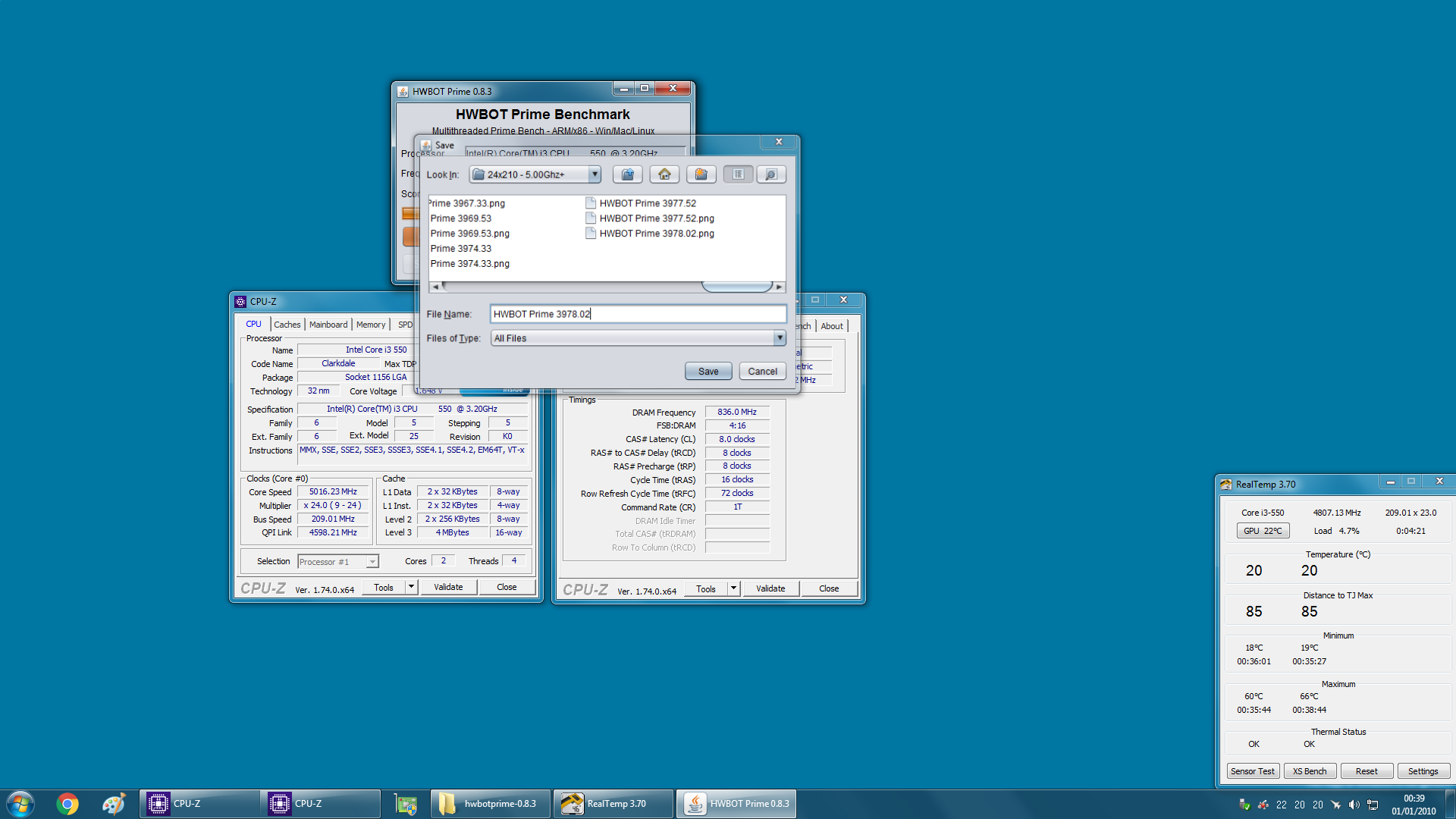Select file Prime 3967.33.png
Image resolution: width=1456 pixels, height=819 pixels.
click(467, 203)
